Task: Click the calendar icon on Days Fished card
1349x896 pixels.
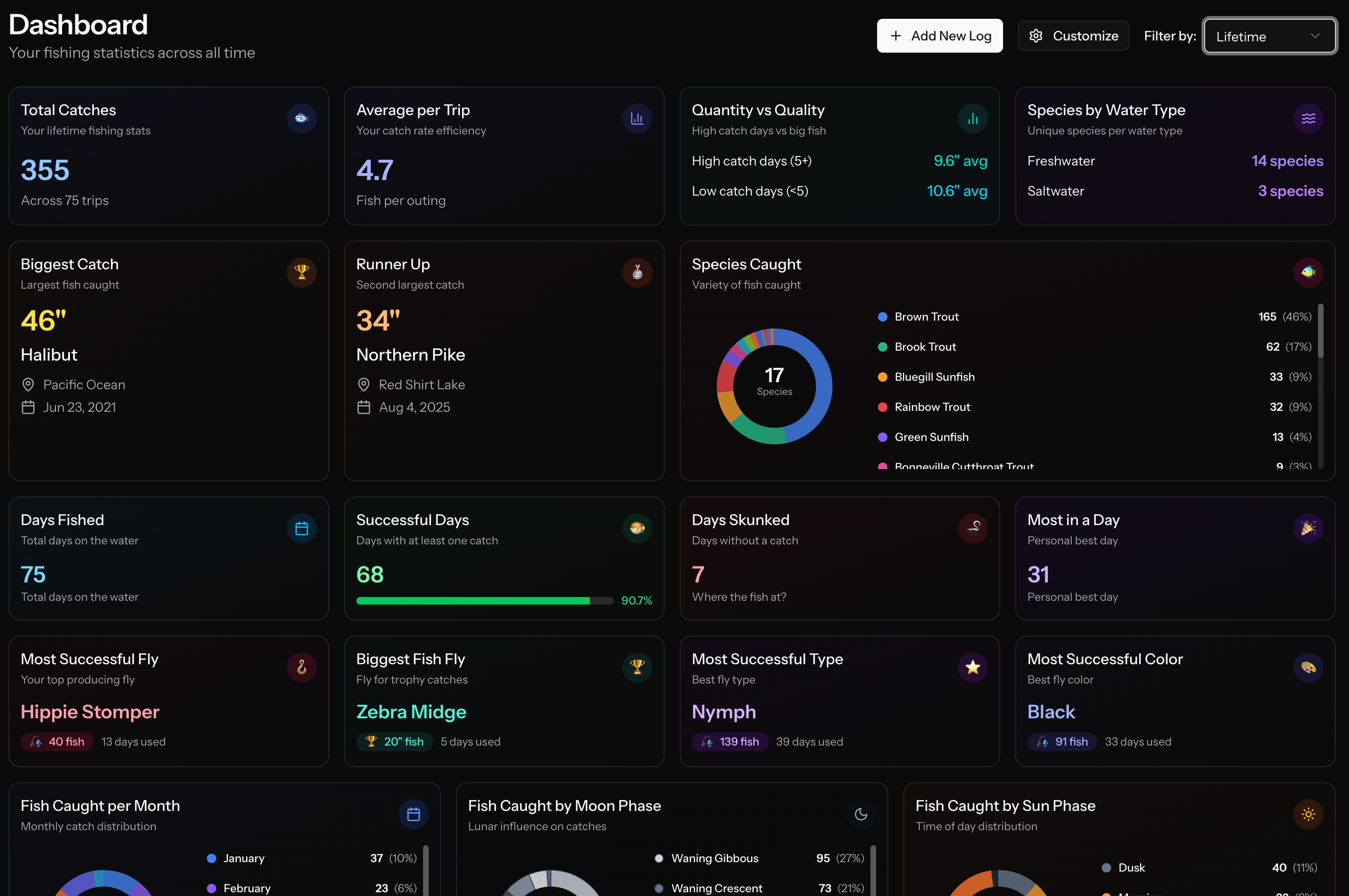Action: (x=302, y=528)
